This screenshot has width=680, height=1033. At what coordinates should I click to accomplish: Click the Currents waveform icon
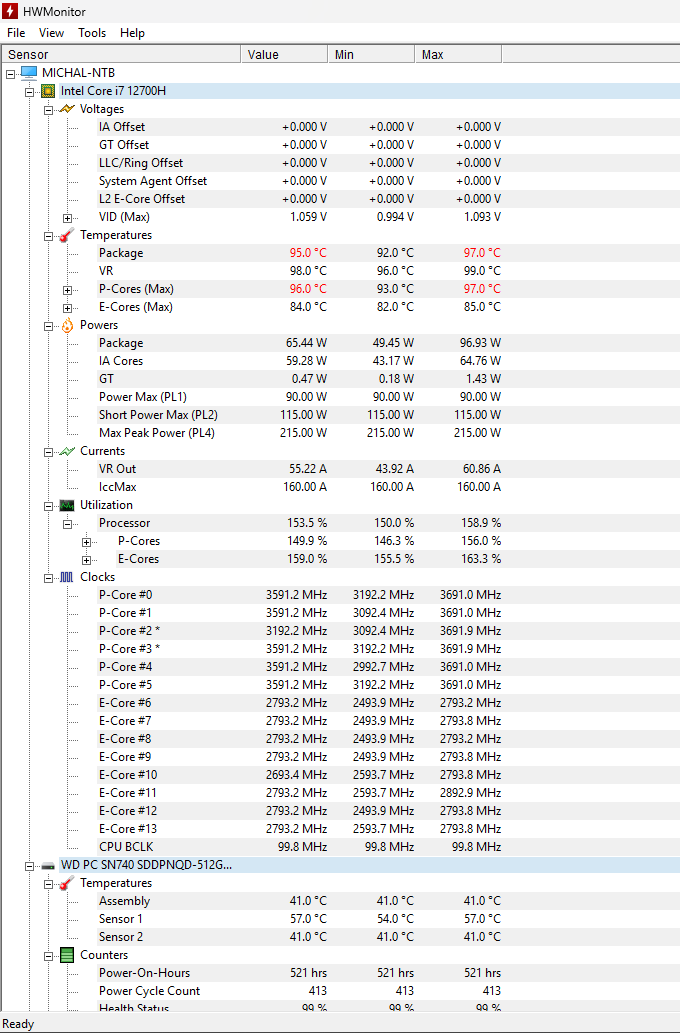[67, 451]
